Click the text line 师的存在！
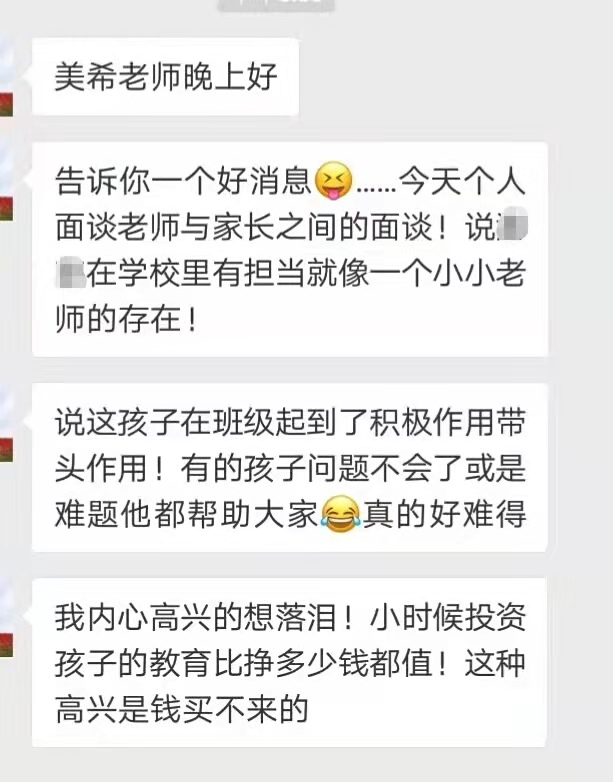Image resolution: width=613 pixels, height=782 pixels. click(127, 319)
